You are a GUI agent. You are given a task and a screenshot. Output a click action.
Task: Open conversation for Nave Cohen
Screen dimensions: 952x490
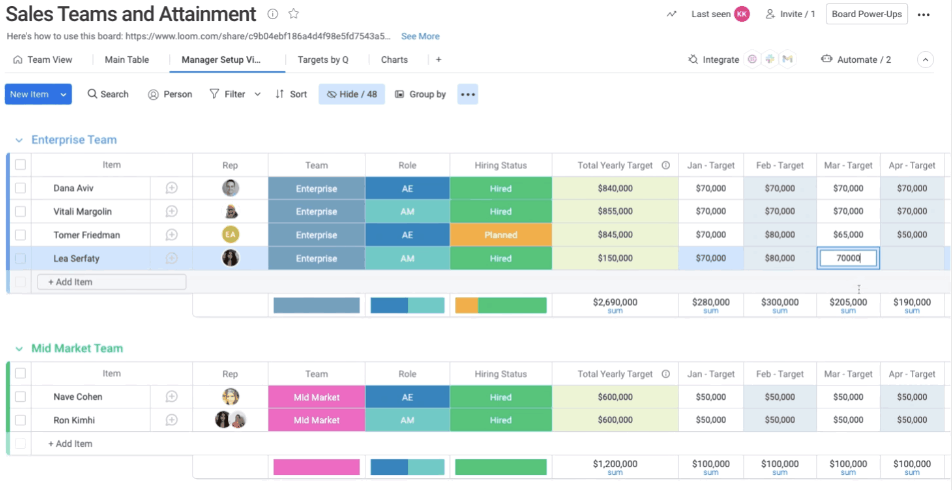tap(172, 396)
